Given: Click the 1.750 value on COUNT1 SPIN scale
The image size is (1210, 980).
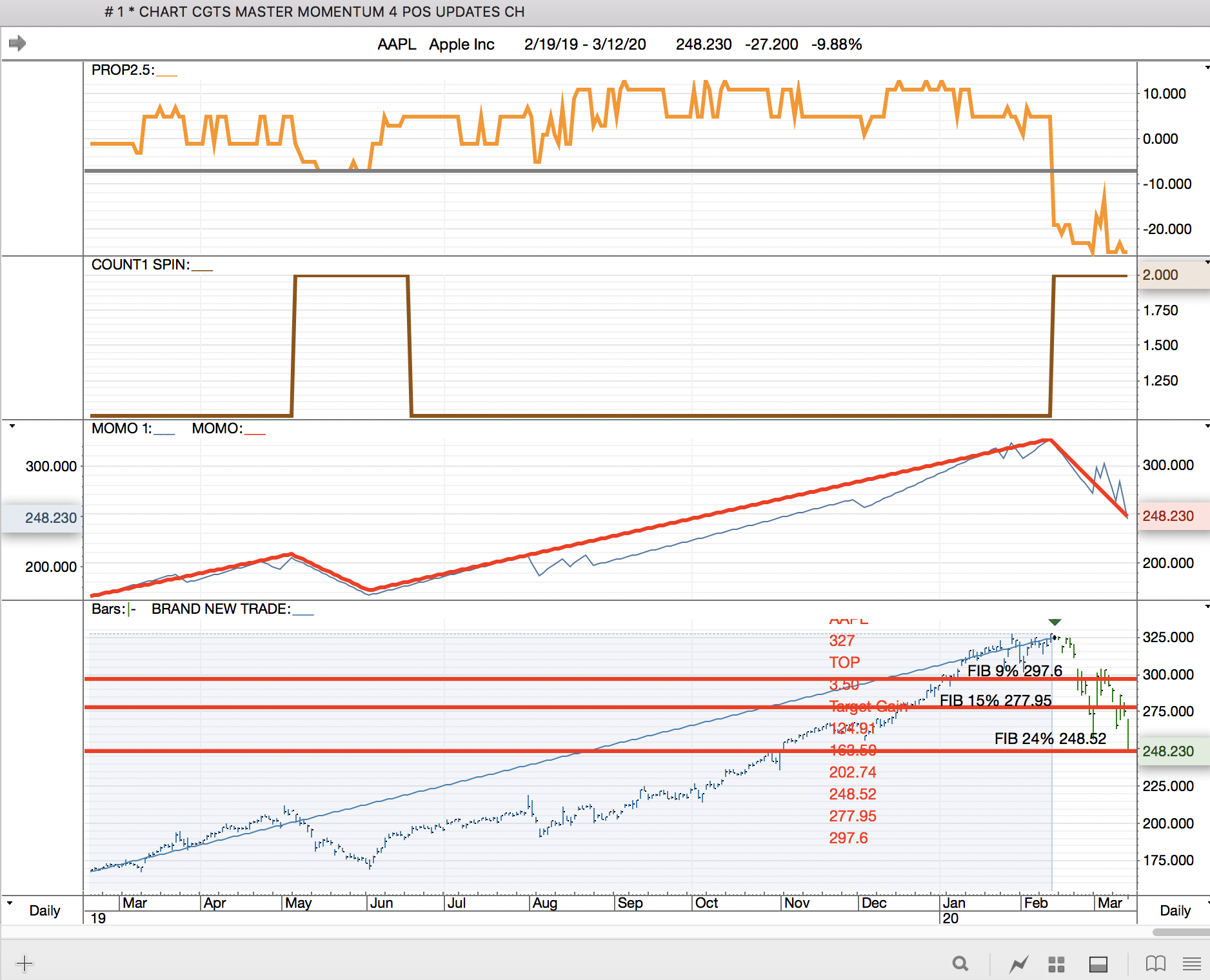Looking at the screenshot, I should 1160,310.
